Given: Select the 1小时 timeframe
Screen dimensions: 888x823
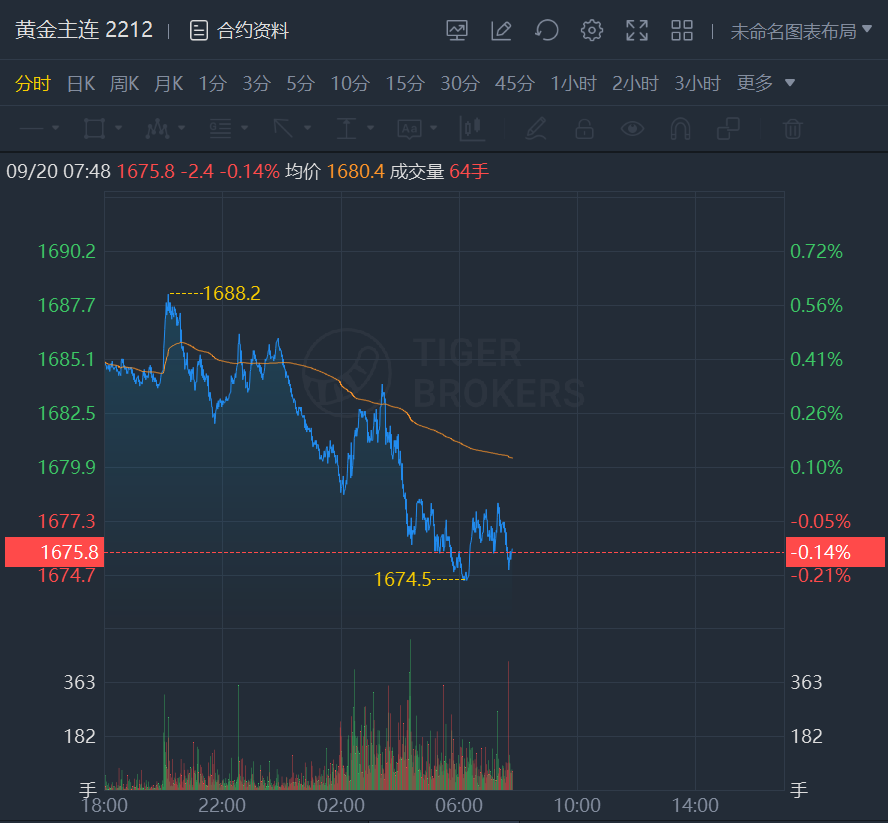Looking at the screenshot, I should click(x=574, y=83).
